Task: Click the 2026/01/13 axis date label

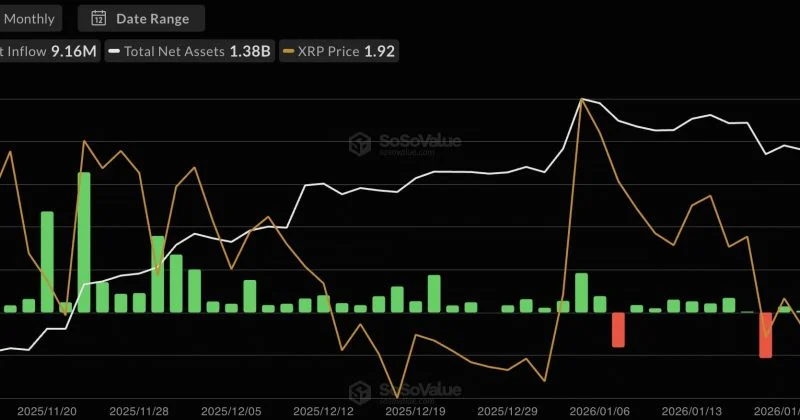Action: pyautogui.click(x=691, y=411)
